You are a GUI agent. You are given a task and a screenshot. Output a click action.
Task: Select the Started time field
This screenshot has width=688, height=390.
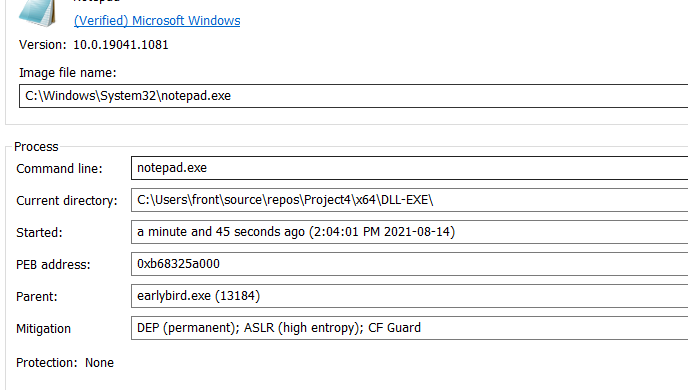tap(409, 232)
